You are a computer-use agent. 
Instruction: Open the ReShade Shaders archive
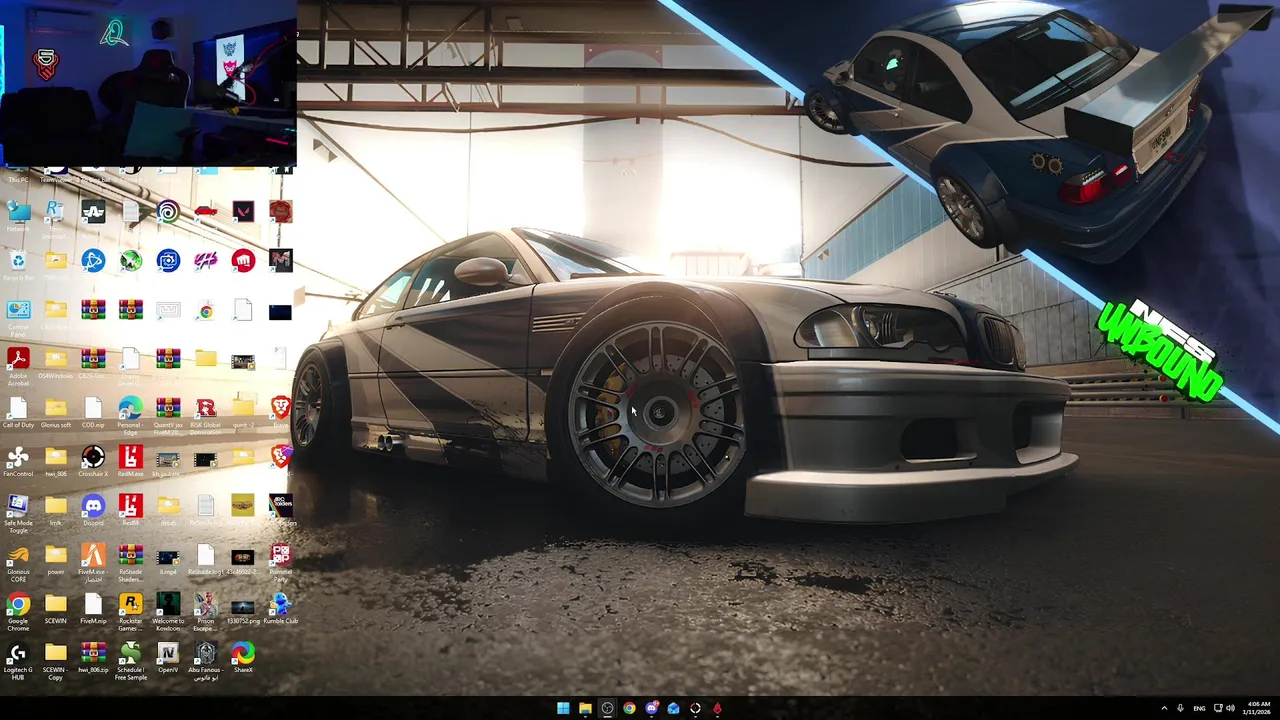[130, 562]
